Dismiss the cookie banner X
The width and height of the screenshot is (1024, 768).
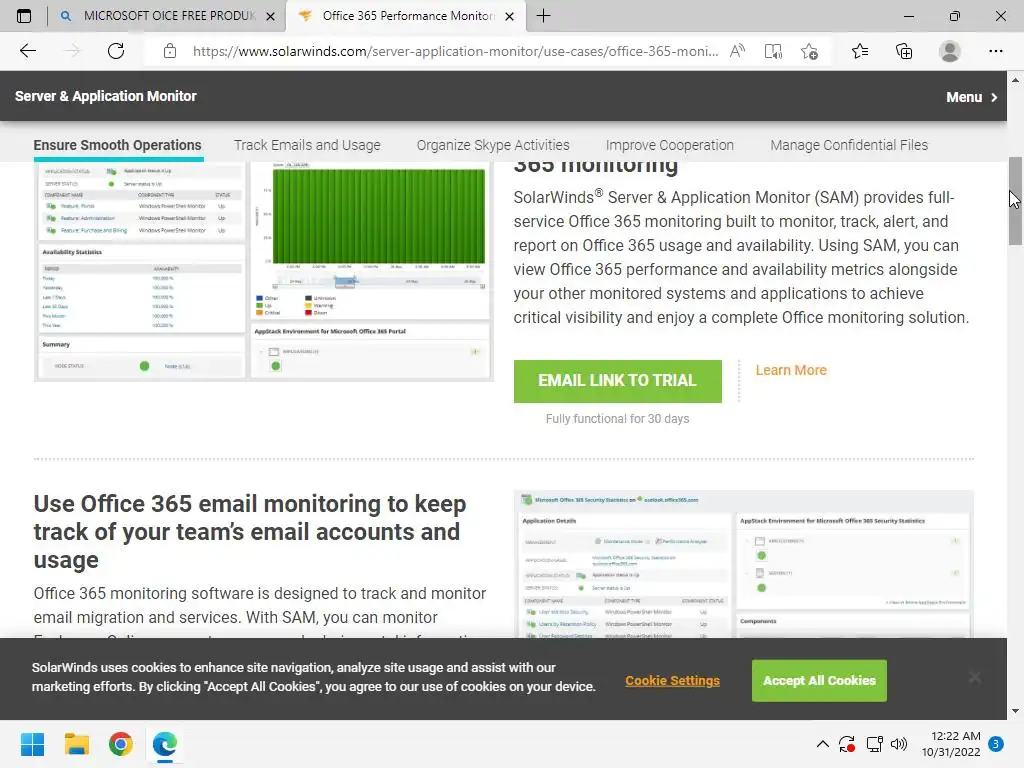click(x=974, y=677)
